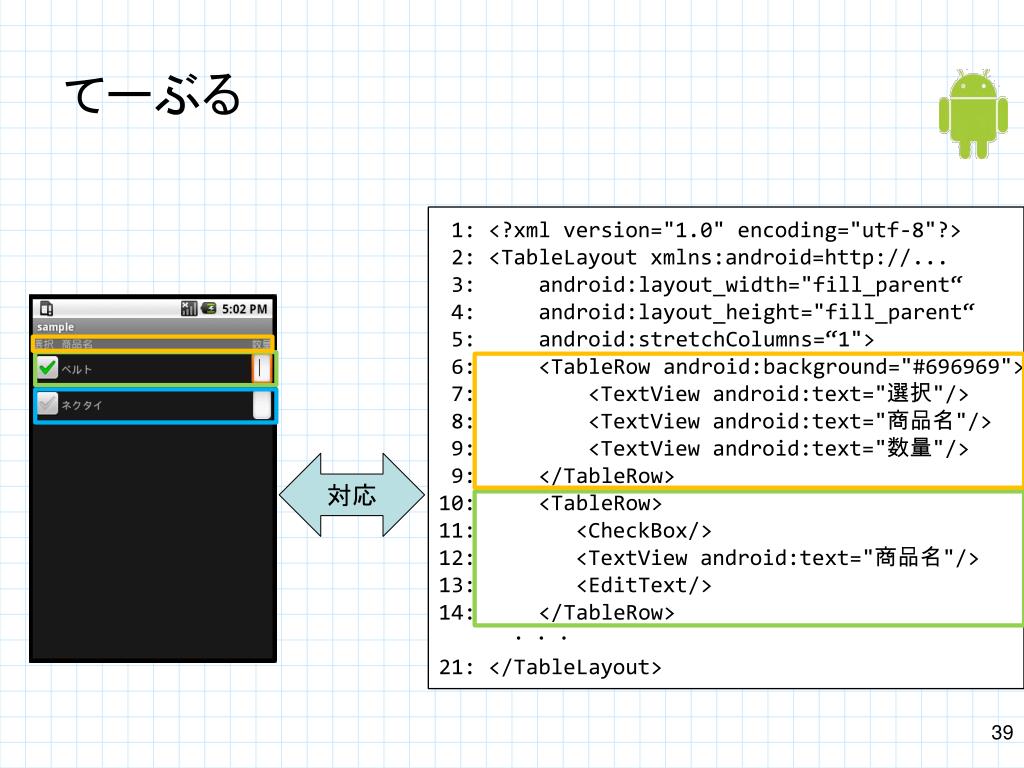This screenshot has height=768, width=1024.
Task: Click the 対応 label on the arrow
Action: pyautogui.click(x=351, y=496)
